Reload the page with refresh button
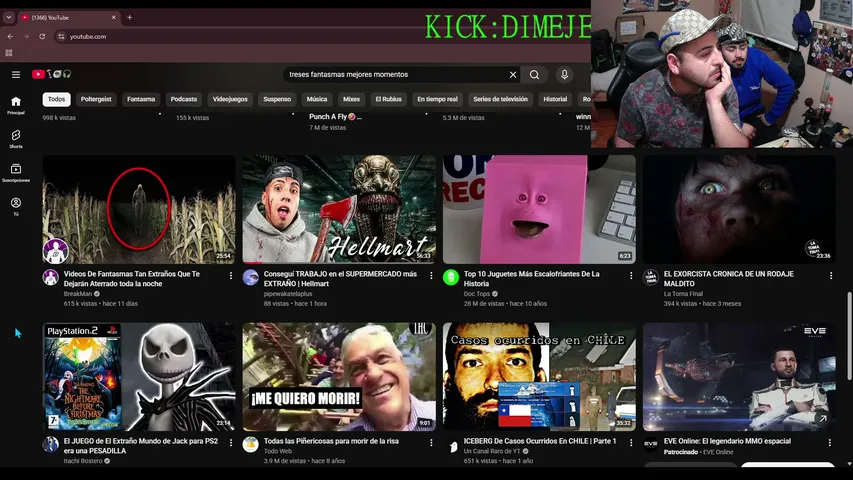Image resolution: width=853 pixels, height=480 pixels. click(42, 36)
